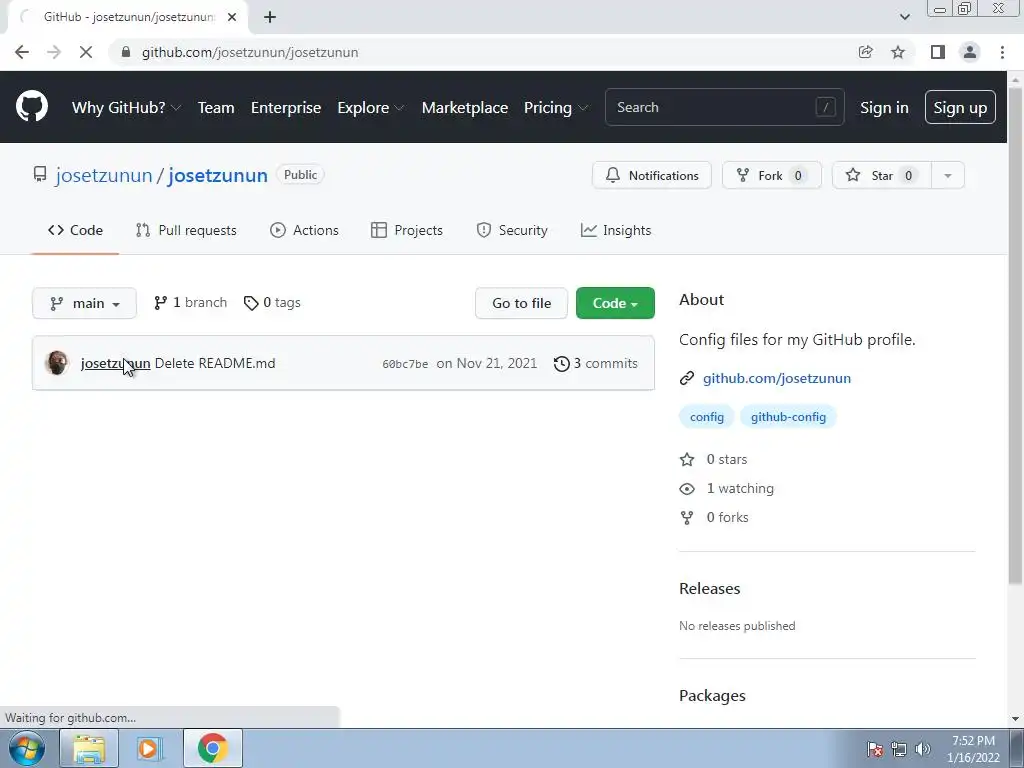Switch to the Security tab
1024x768 pixels.
click(512, 230)
